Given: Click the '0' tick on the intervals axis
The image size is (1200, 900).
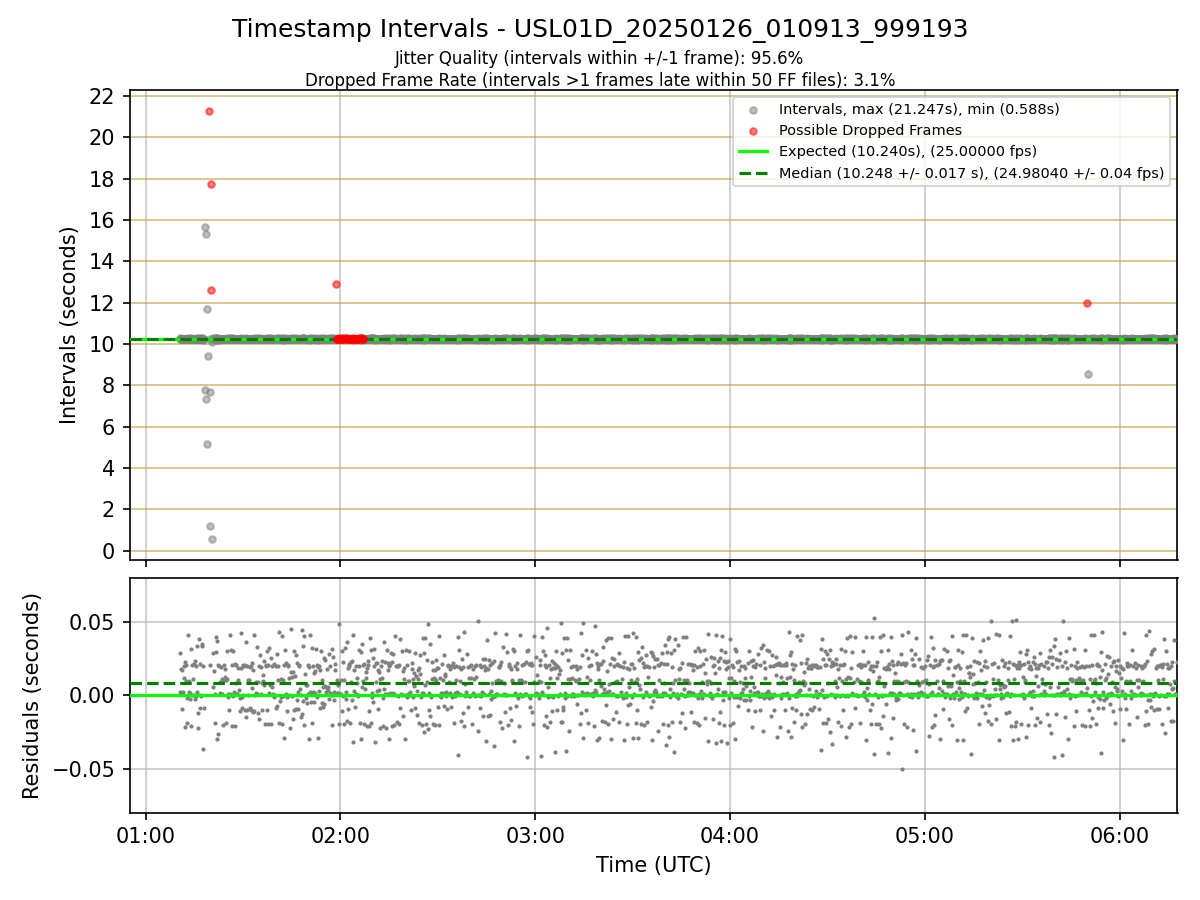Looking at the screenshot, I should (107, 551).
